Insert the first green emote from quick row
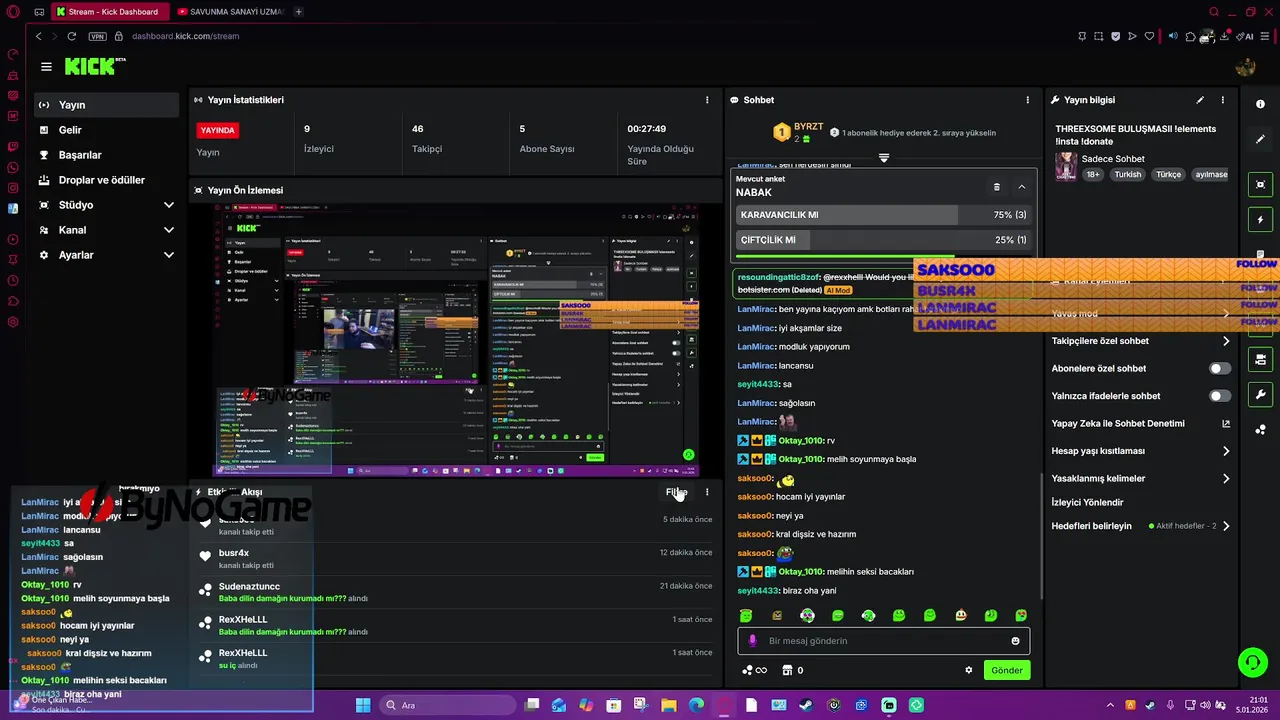 pos(746,615)
